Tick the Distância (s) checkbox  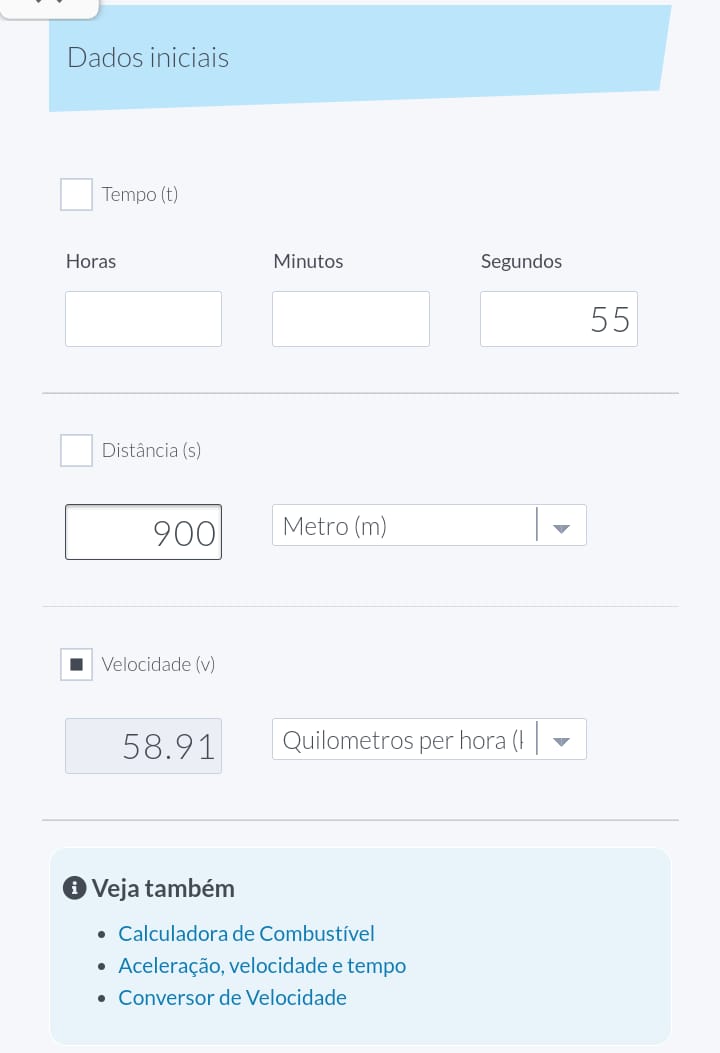tap(76, 450)
